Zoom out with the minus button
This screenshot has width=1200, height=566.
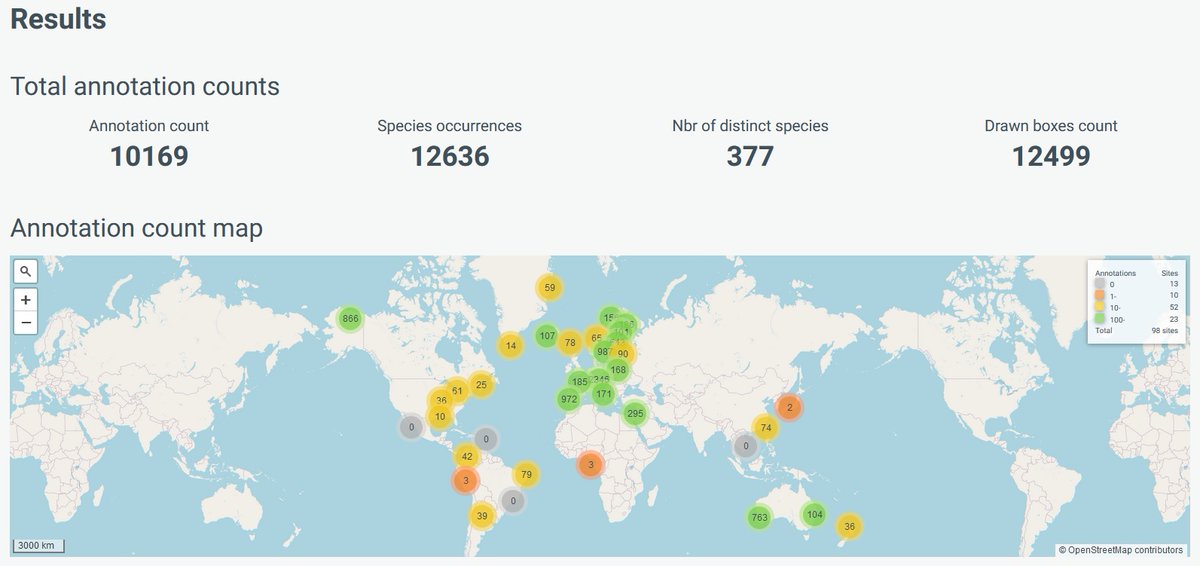(x=26, y=322)
